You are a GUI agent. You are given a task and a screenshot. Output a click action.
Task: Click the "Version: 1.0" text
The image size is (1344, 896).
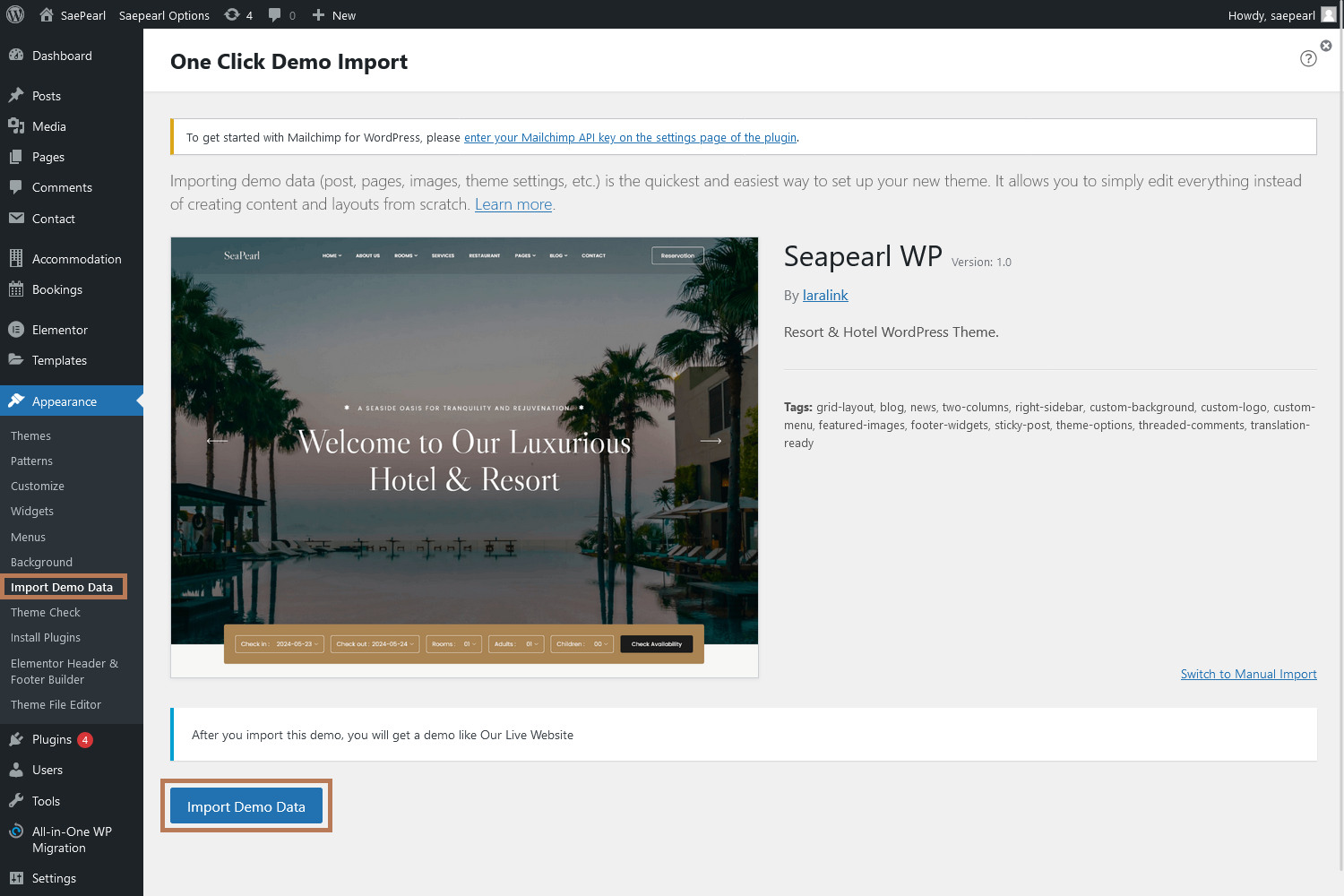point(981,263)
